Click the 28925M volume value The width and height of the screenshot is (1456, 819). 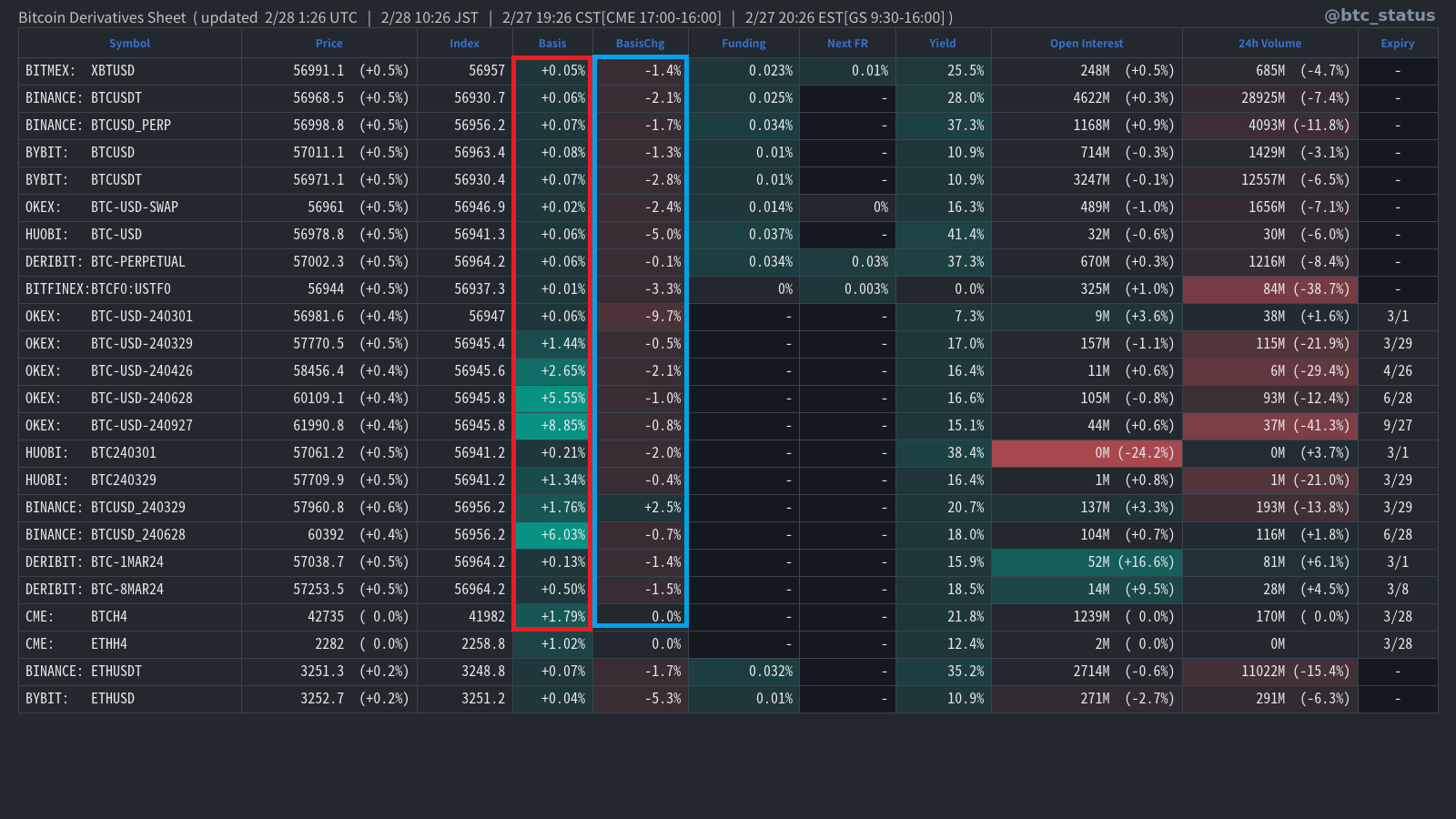(1263, 98)
